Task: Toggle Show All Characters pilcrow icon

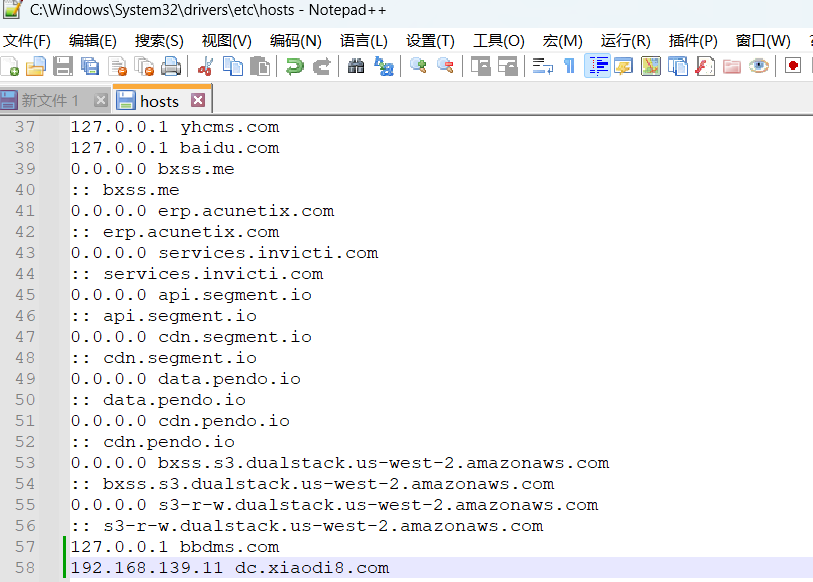Action: pos(569,66)
